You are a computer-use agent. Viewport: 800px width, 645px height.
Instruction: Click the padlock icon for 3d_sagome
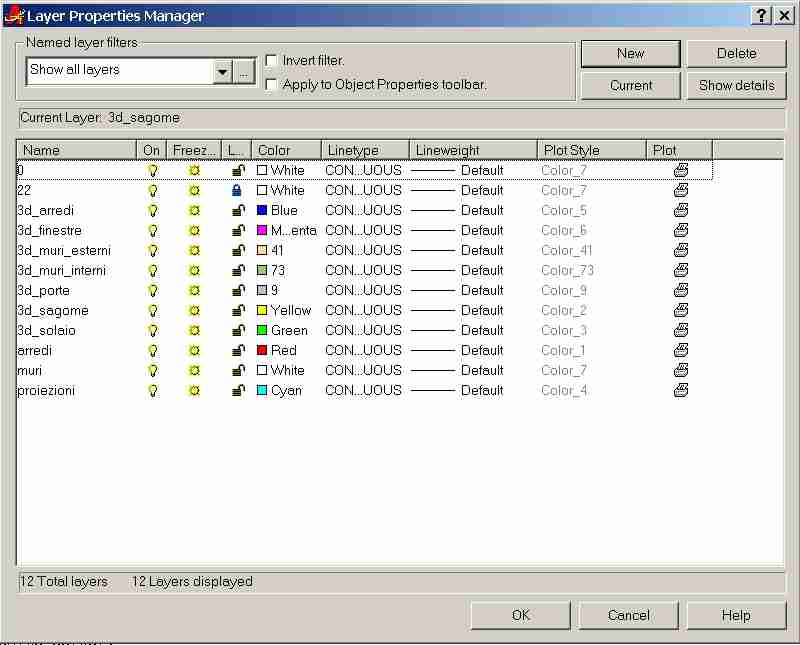(238, 311)
